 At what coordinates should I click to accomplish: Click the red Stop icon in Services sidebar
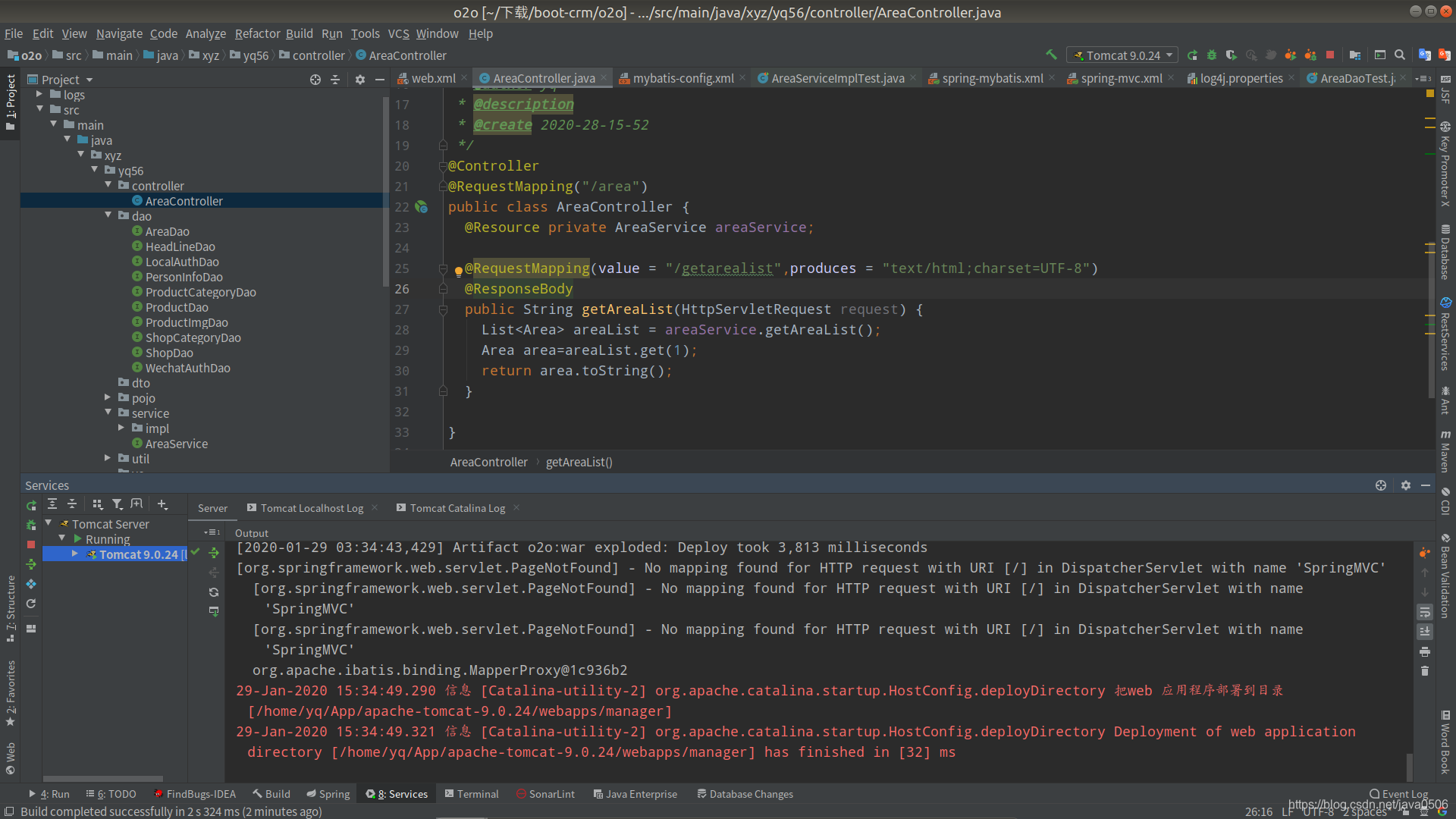coord(31,544)
